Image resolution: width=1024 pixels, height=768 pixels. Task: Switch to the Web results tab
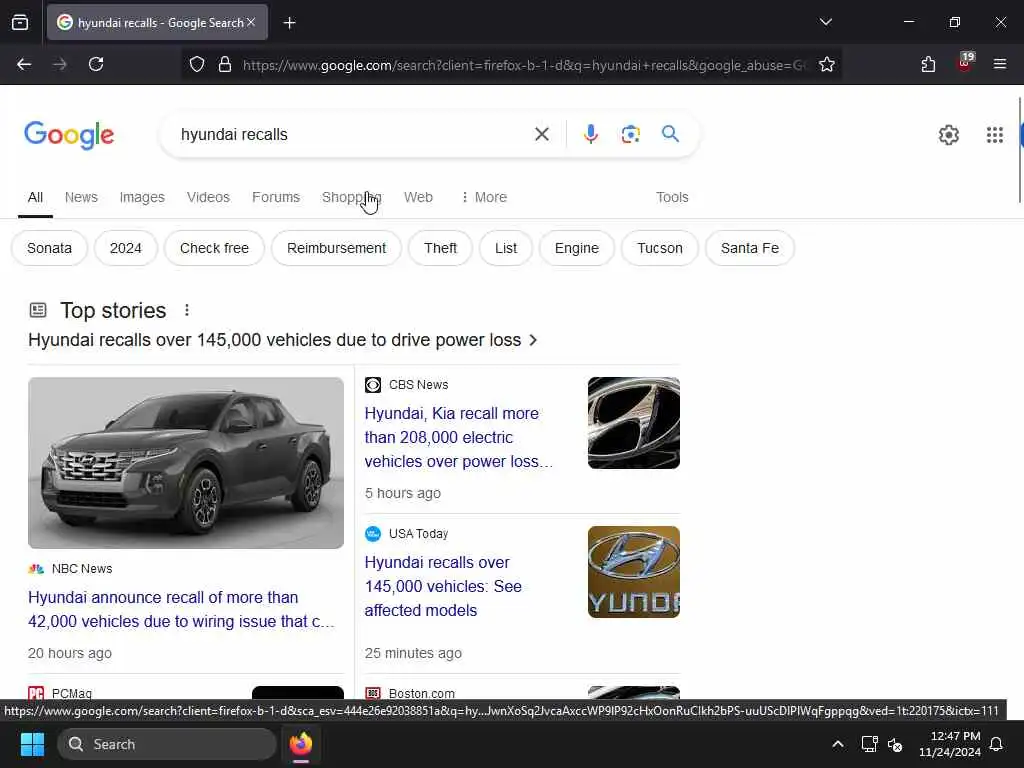tap(418, 197)
